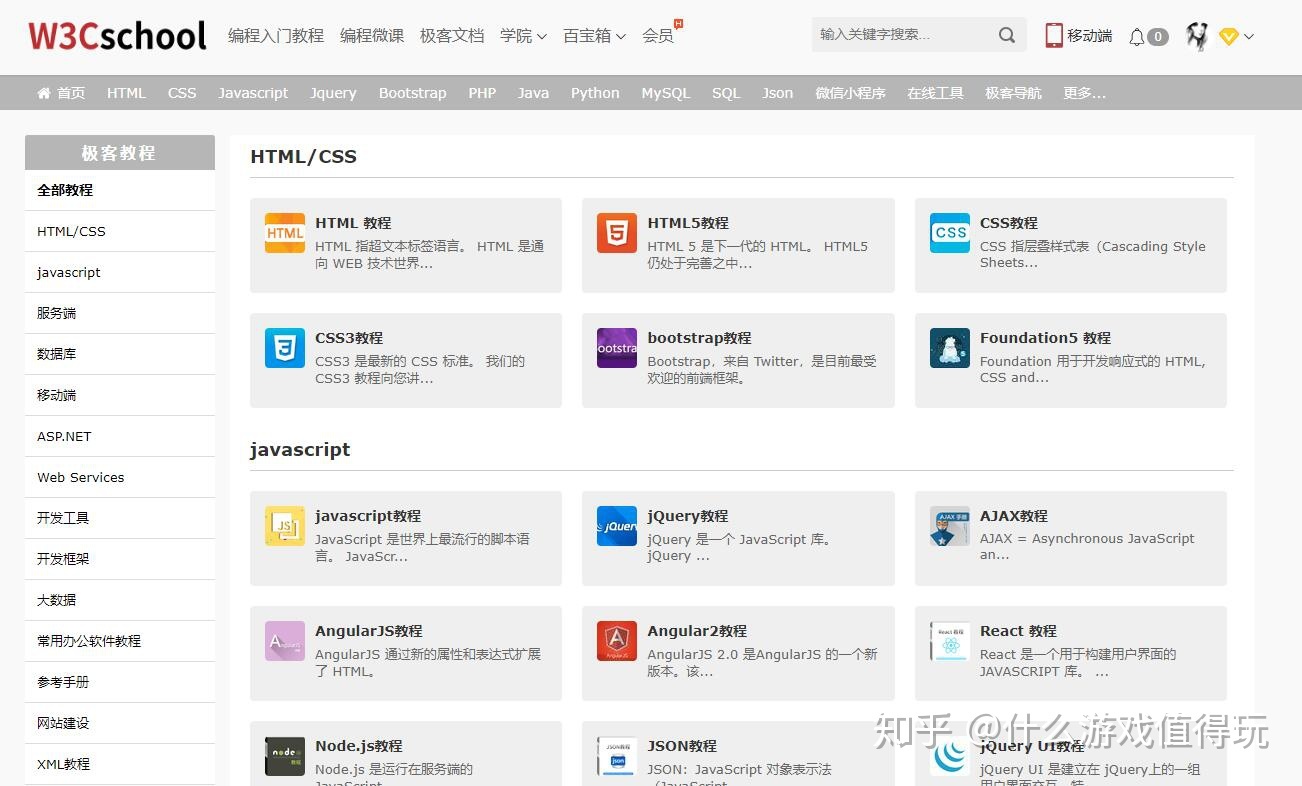Viewport: 1302px width, 786px height.
Task: Open the HTML5教程 shield icon
Action: pyautogui.click(x=617, y=233)
